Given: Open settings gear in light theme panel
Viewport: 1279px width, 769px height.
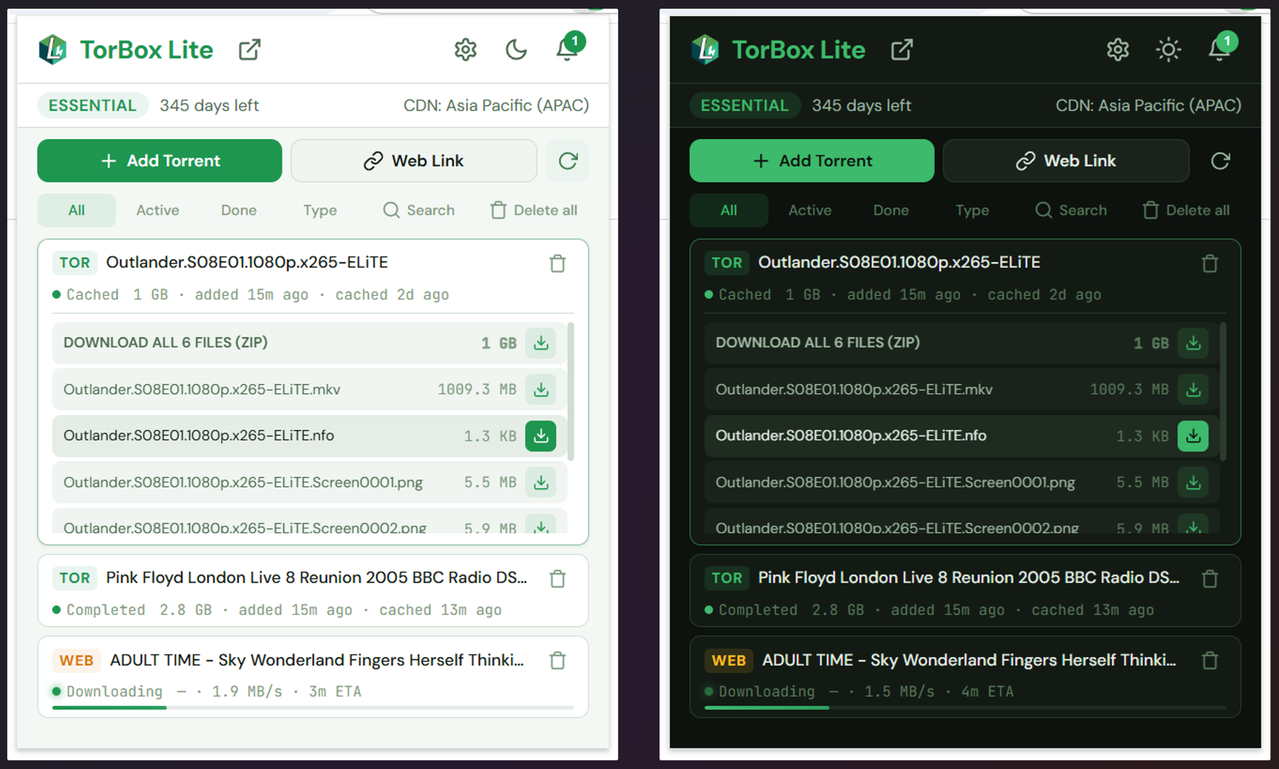Looking at the screenshot, I should pos(465,49).
